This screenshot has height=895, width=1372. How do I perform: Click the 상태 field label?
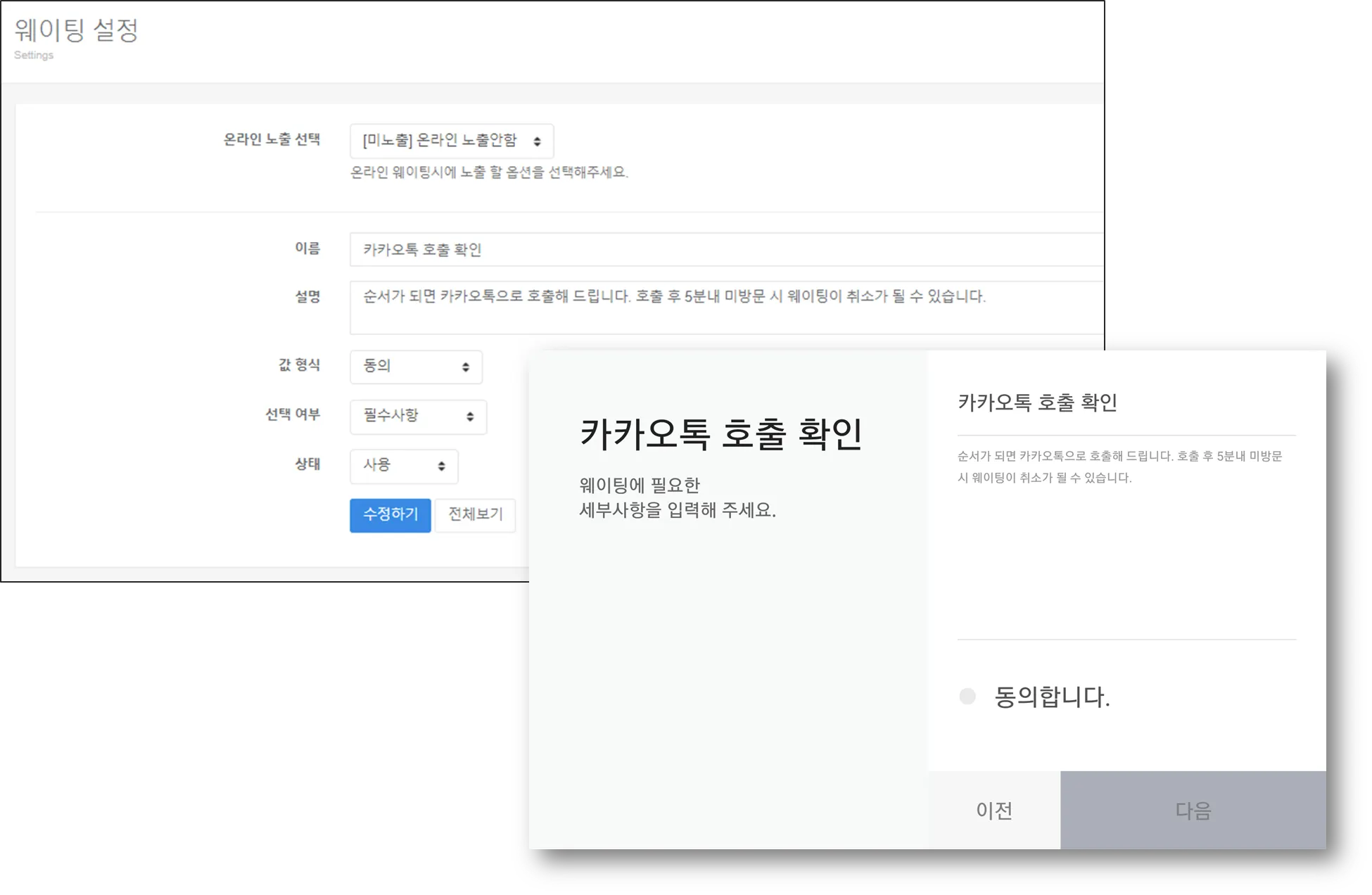click(x=307, y=464)
